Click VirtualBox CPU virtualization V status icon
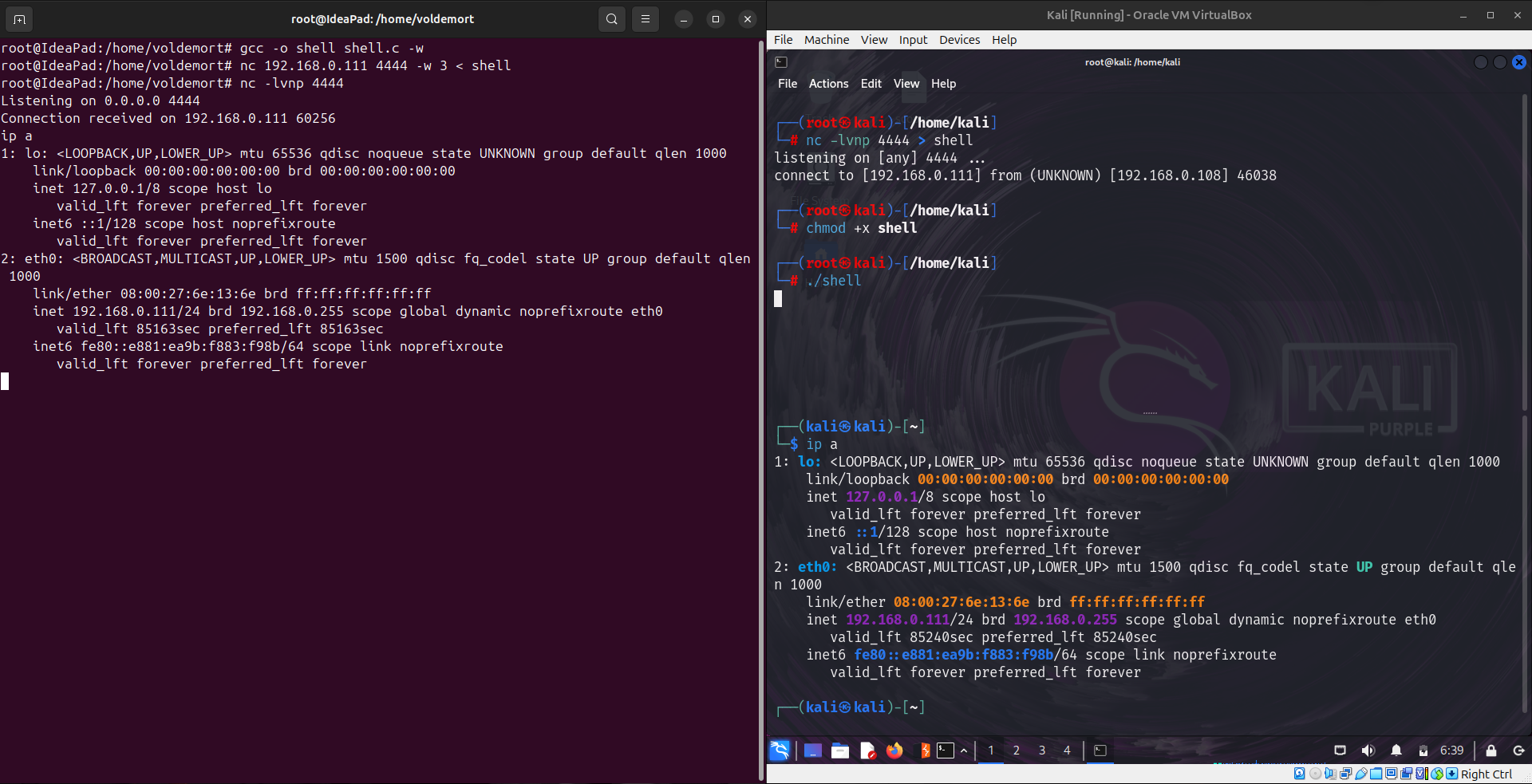The width and height of the screenshot is (1532, 784). (x=1422, y=774)
